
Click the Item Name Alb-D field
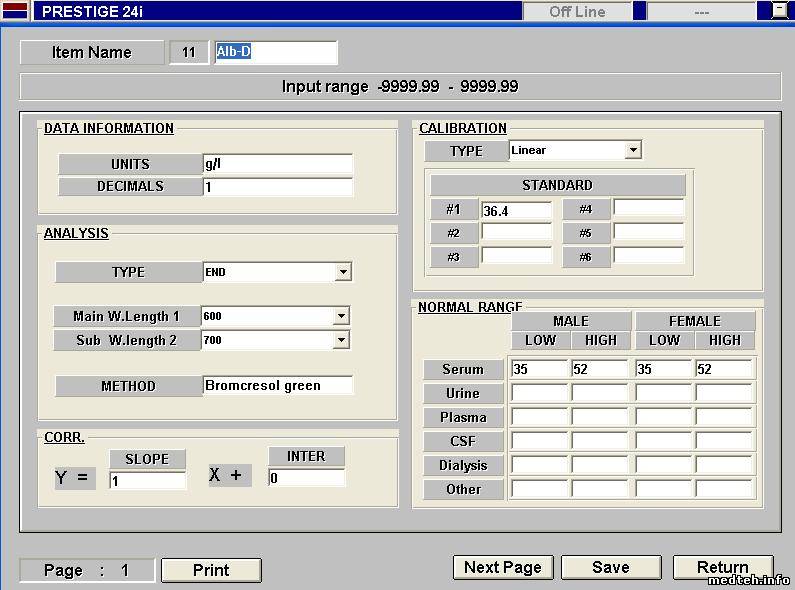pos(275,52)
